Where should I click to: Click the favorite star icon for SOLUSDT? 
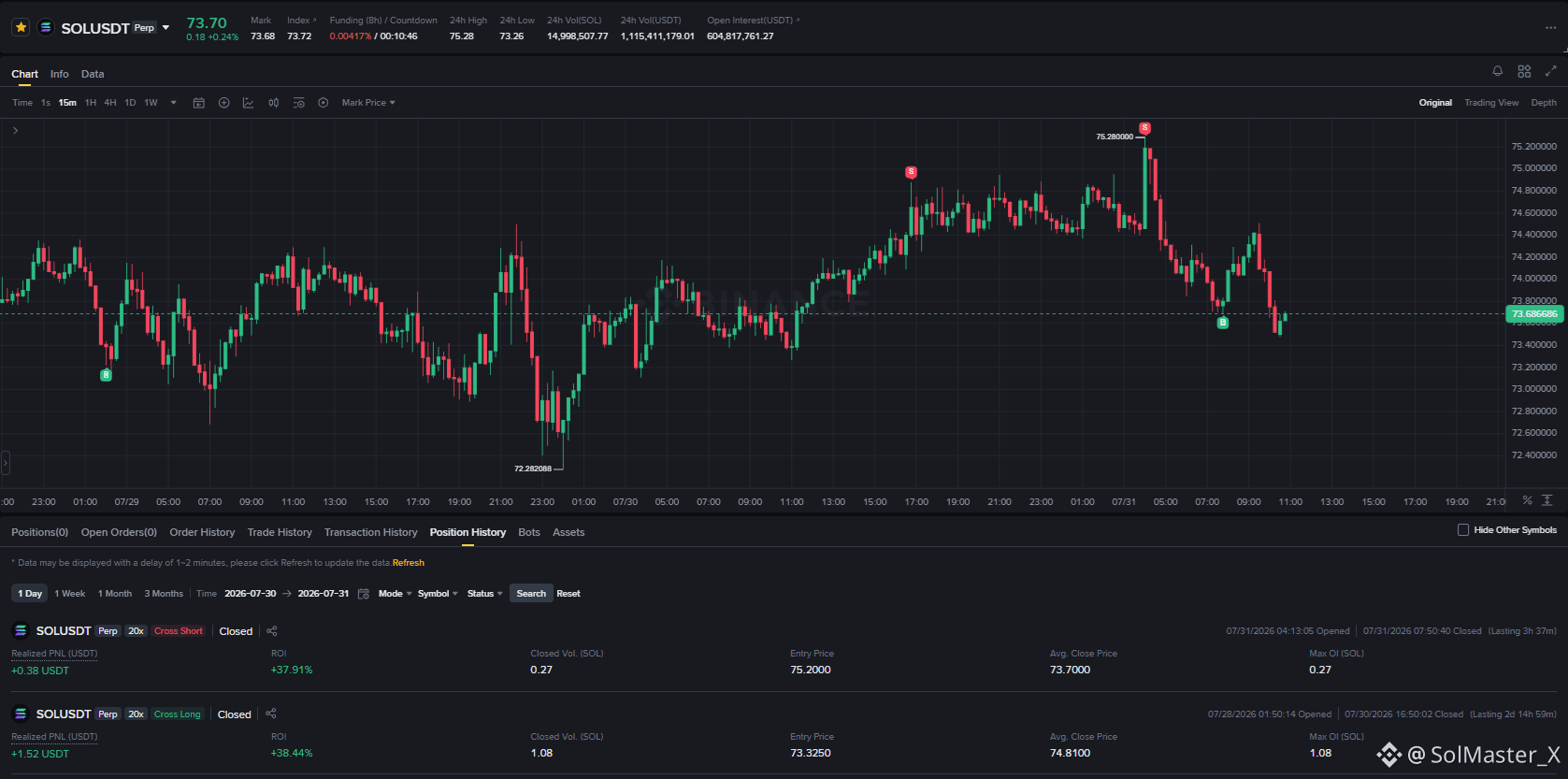point(21,27)
